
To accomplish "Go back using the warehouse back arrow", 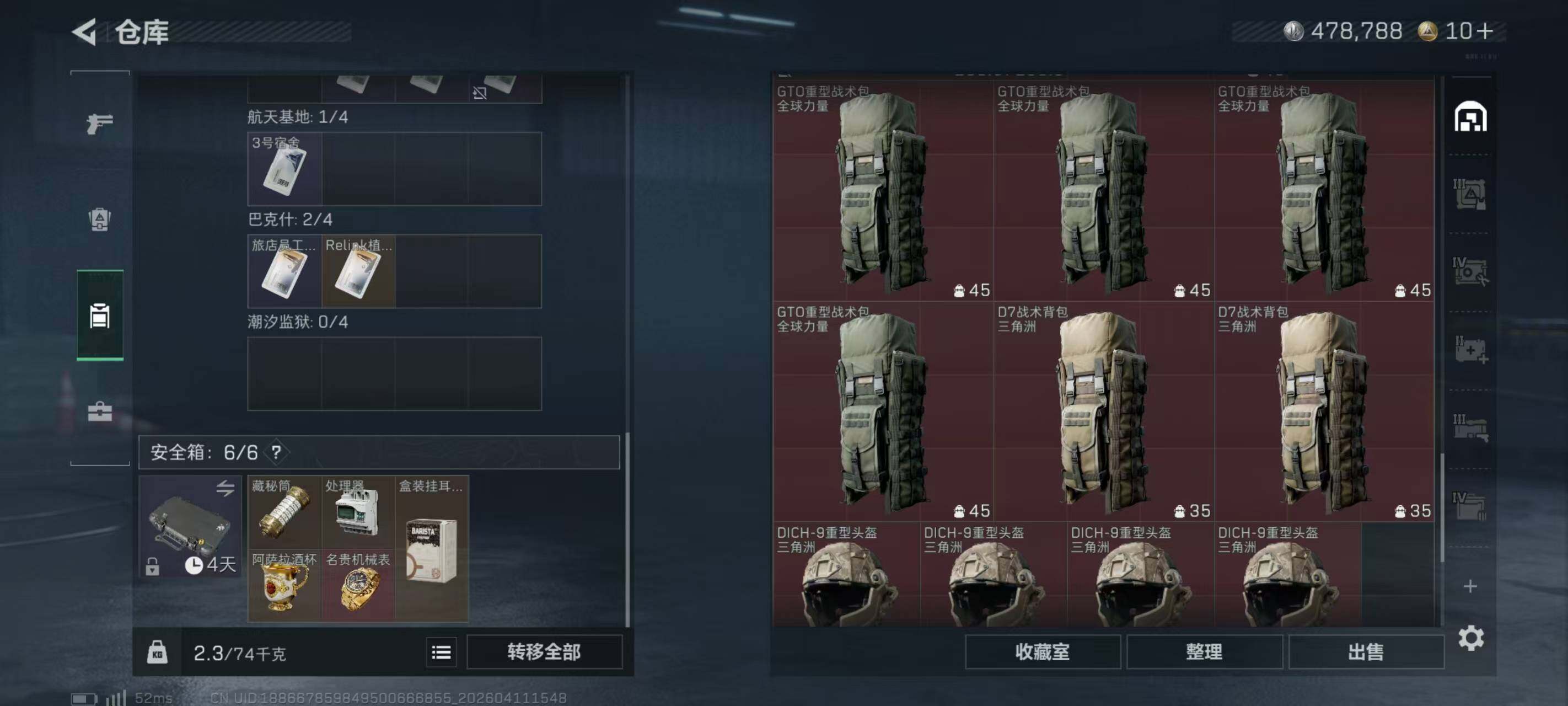I will point(85,31).
